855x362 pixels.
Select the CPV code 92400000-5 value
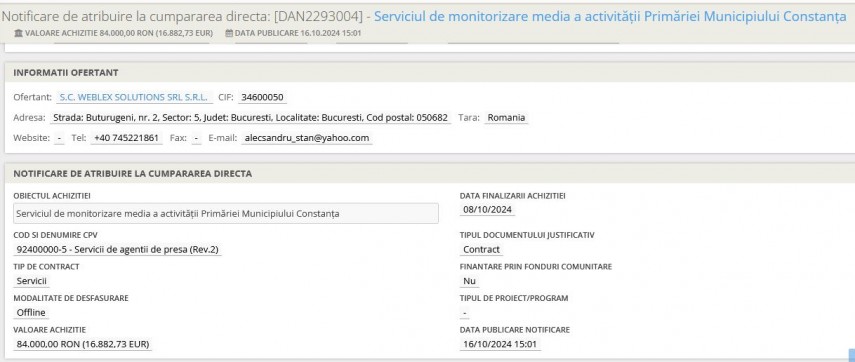click(118, 250)
